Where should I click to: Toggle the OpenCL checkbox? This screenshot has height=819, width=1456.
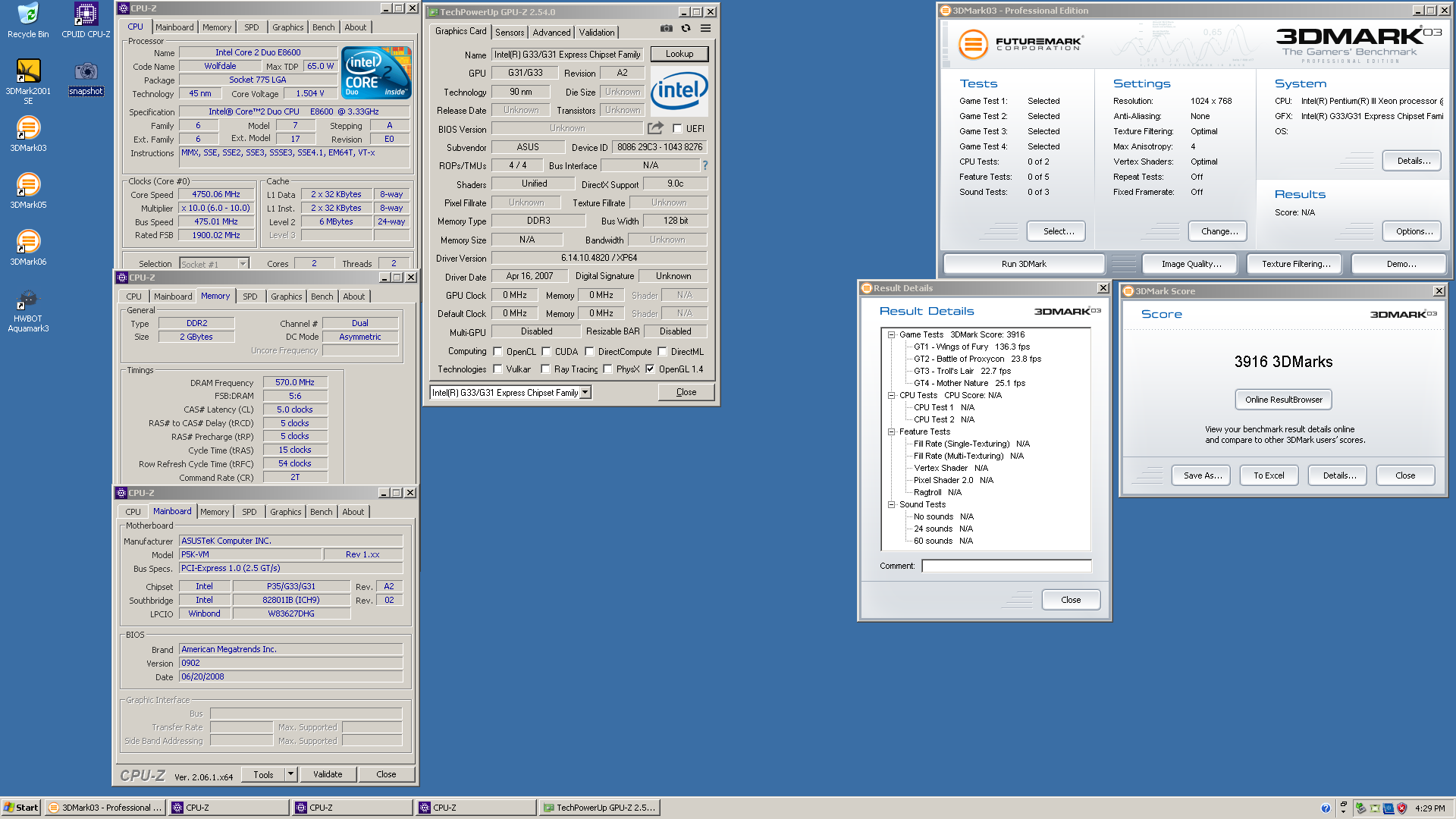497,352
